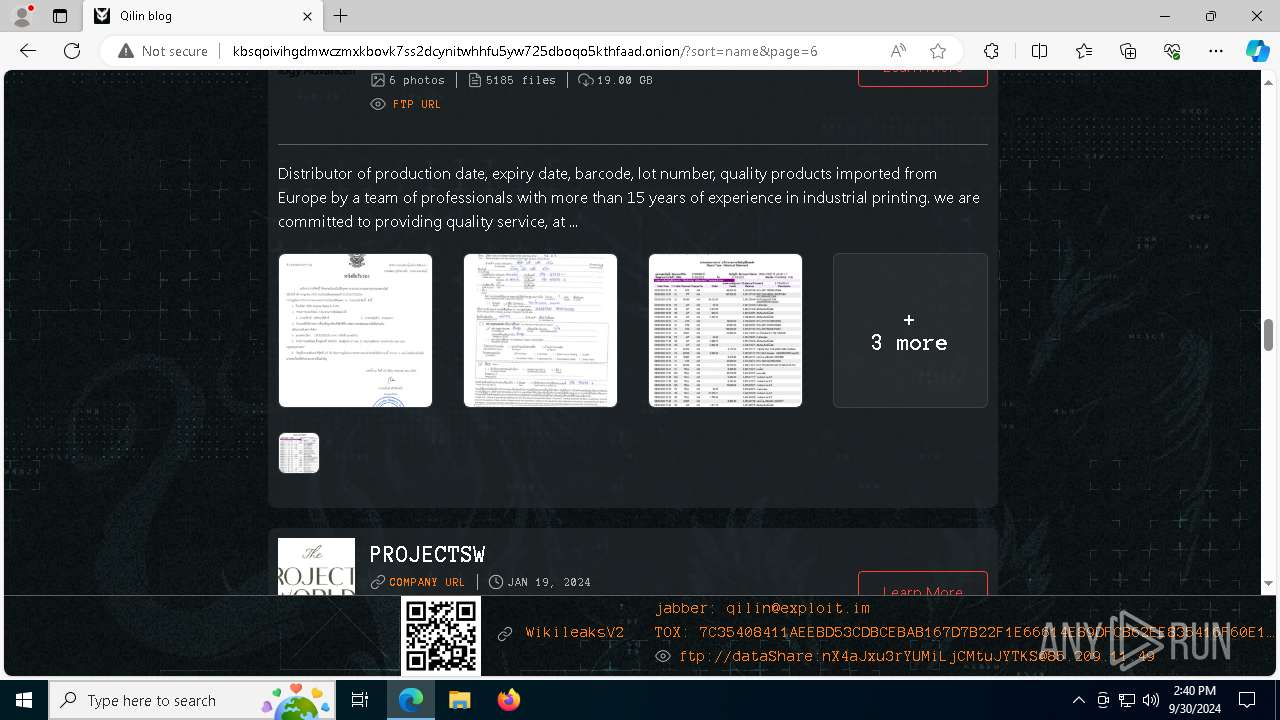This screenshot has width=1280, height=720.
Task: Click the ftp://dataShare link in footer
Action: [x=916, y=657]
